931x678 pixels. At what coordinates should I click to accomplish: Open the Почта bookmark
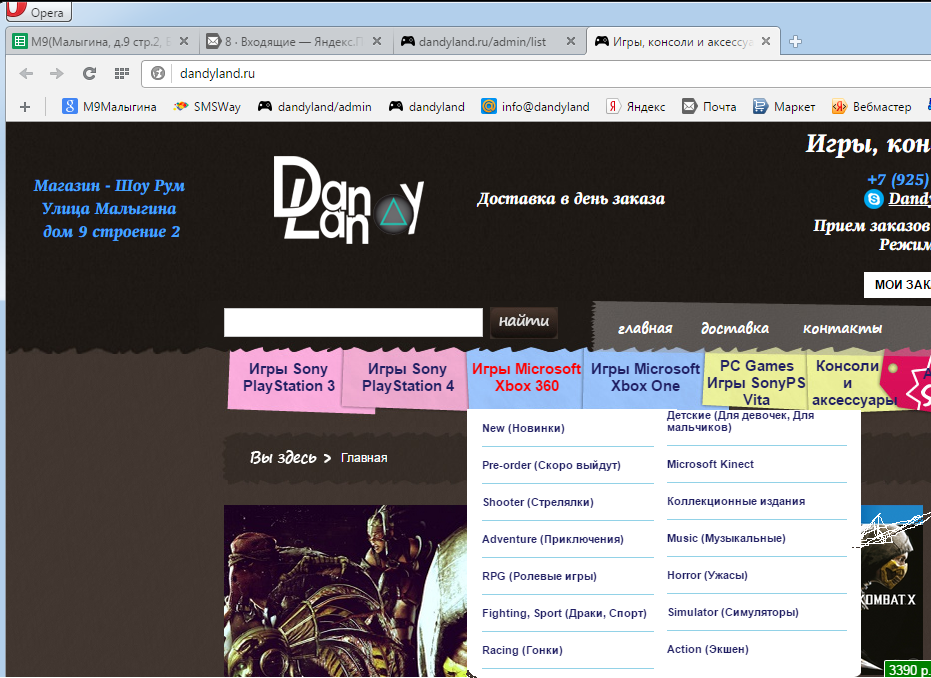point(709,107)
